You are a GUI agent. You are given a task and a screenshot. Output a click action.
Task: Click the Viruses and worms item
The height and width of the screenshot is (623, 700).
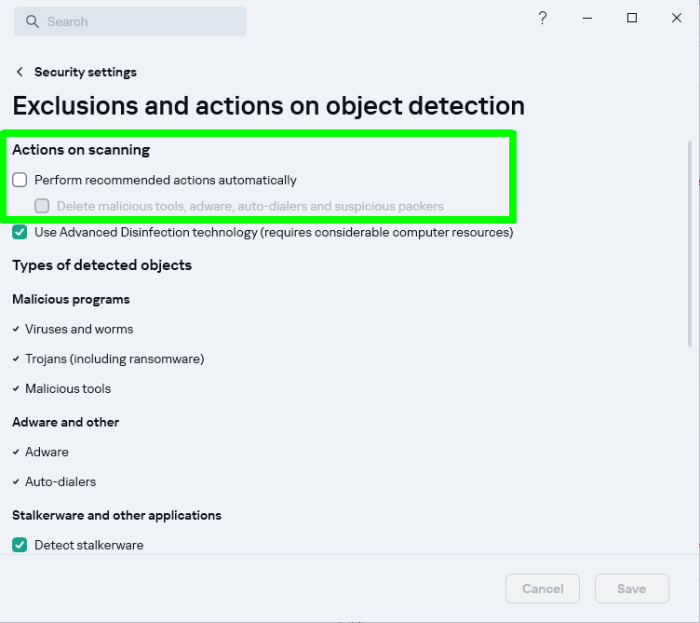79,329
